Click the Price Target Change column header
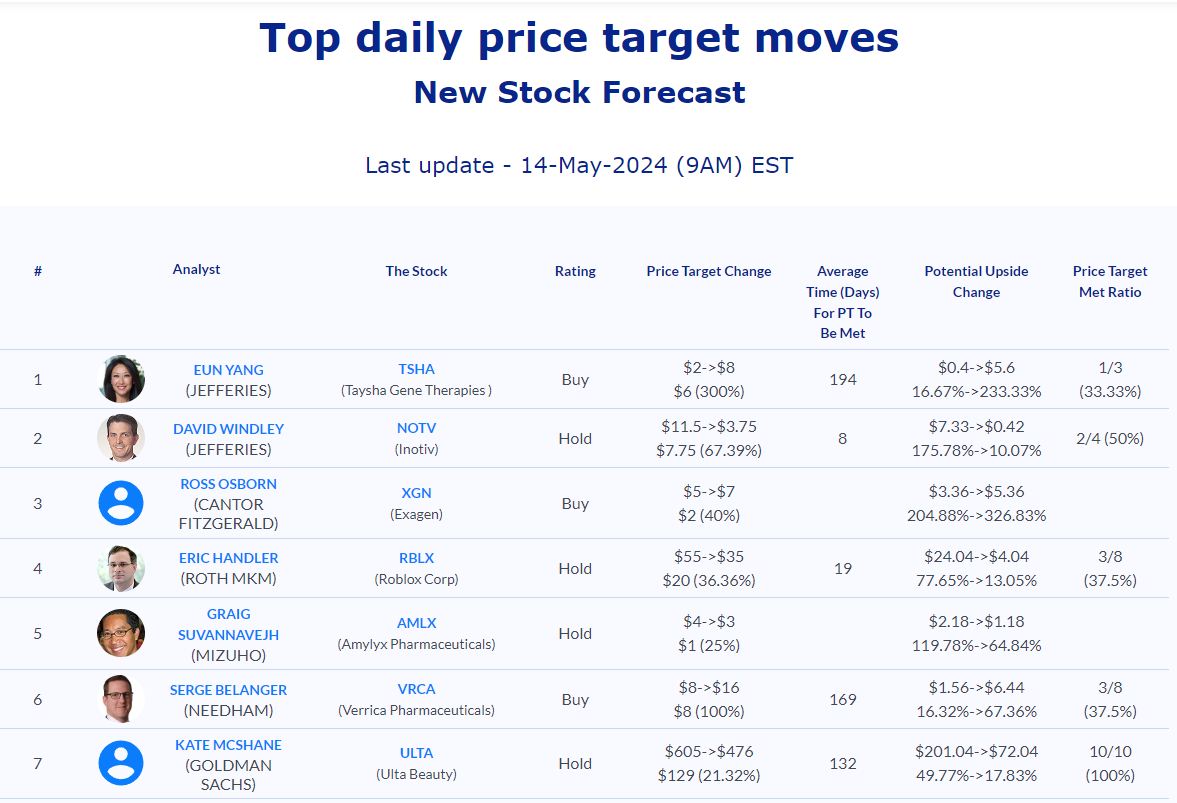The height and width of the screenshot is (803, 1177). 709,271
